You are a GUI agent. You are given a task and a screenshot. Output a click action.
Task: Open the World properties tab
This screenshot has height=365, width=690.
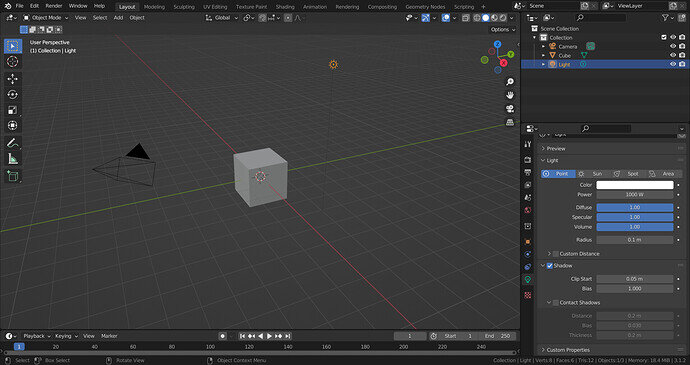[528, 210]
